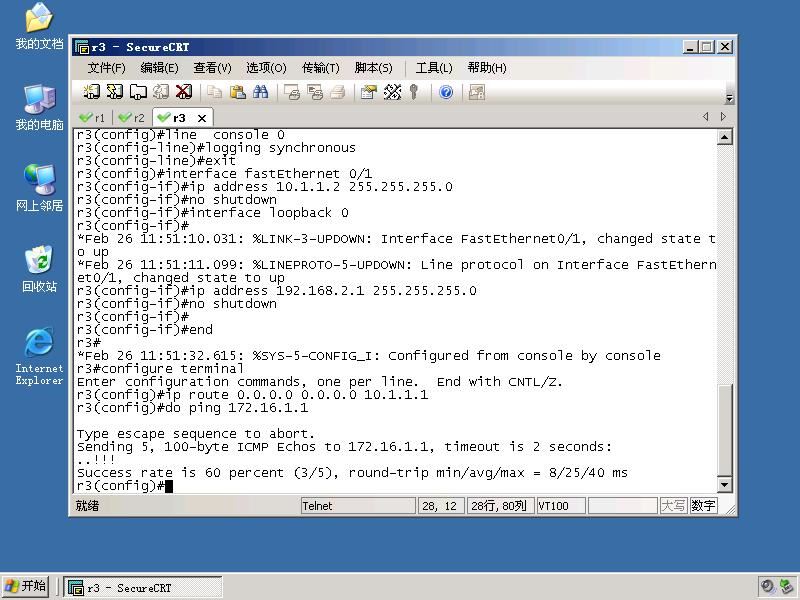800x600 pixels.
Task: Open the Keymap Editor icon
Action: [392, 92]
